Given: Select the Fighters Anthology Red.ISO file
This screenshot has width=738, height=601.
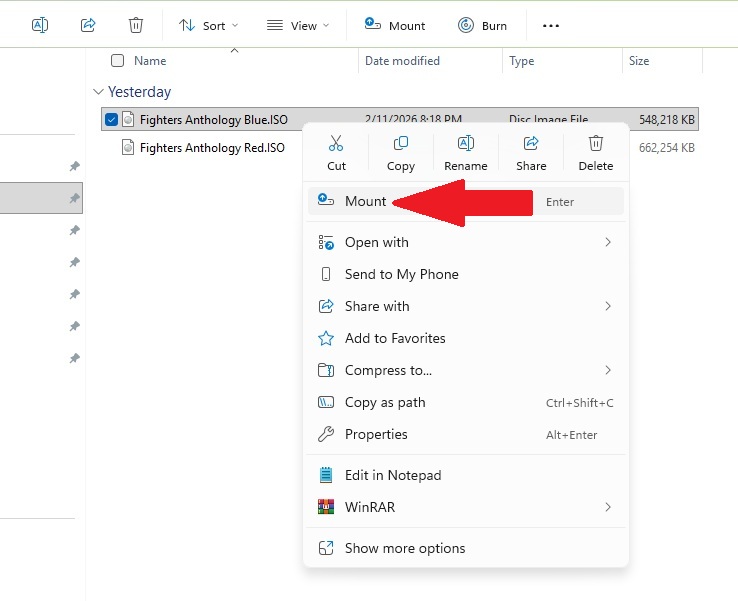Looking at the screenshot, I should click(x=212, y=148).
